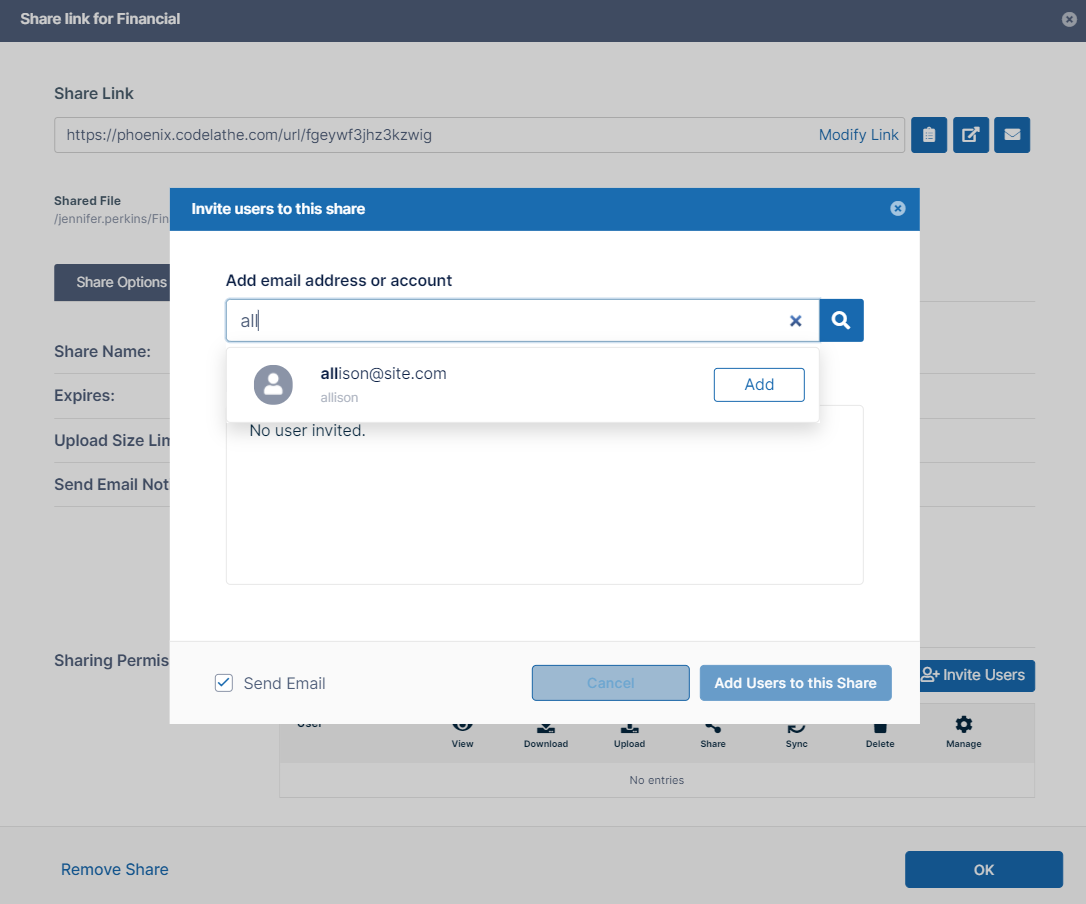Click Add Users to this Share

(x=795, y=683)
